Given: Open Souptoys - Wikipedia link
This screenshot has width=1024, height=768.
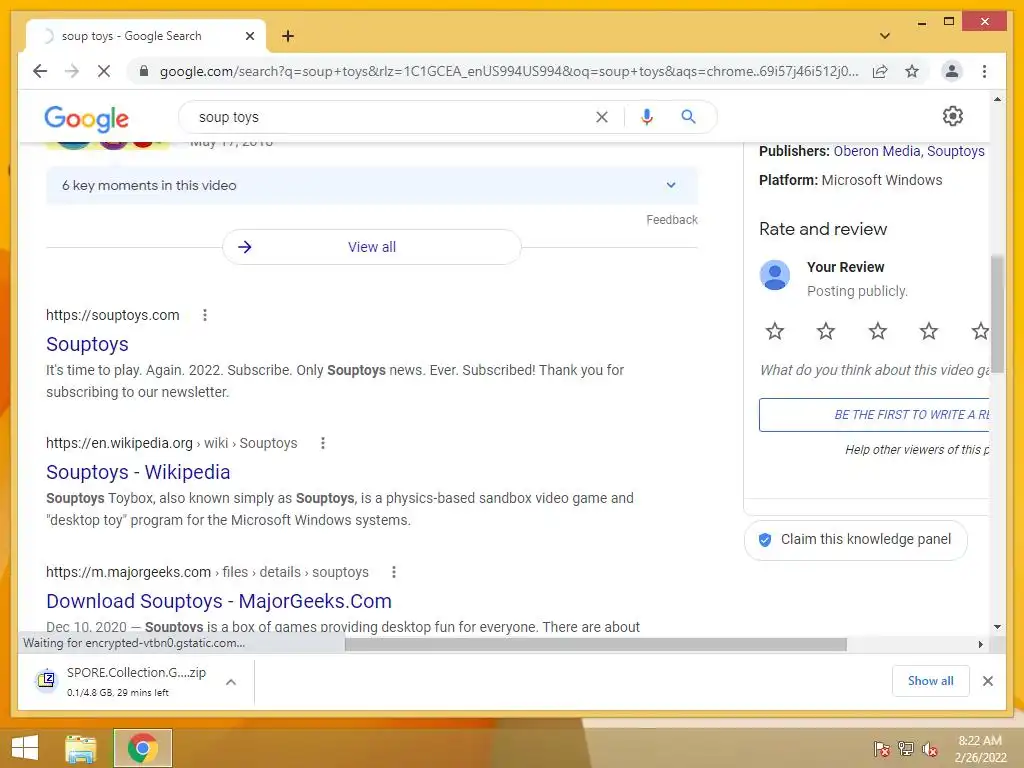Looking at the screenshot, I should click(138, 472).
